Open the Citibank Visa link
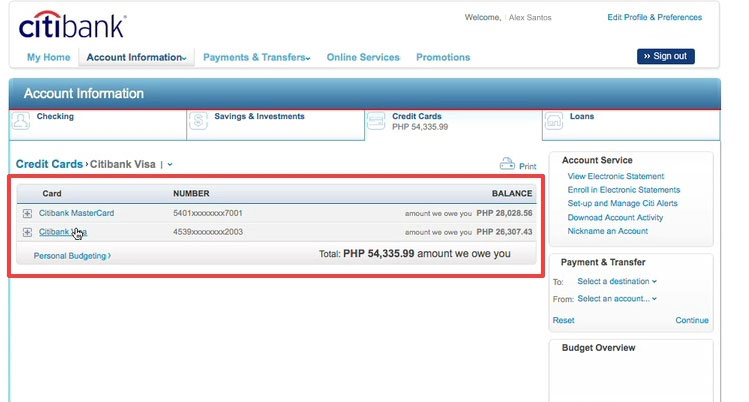The width and height of the screenshot is (749, 402). 63,232
